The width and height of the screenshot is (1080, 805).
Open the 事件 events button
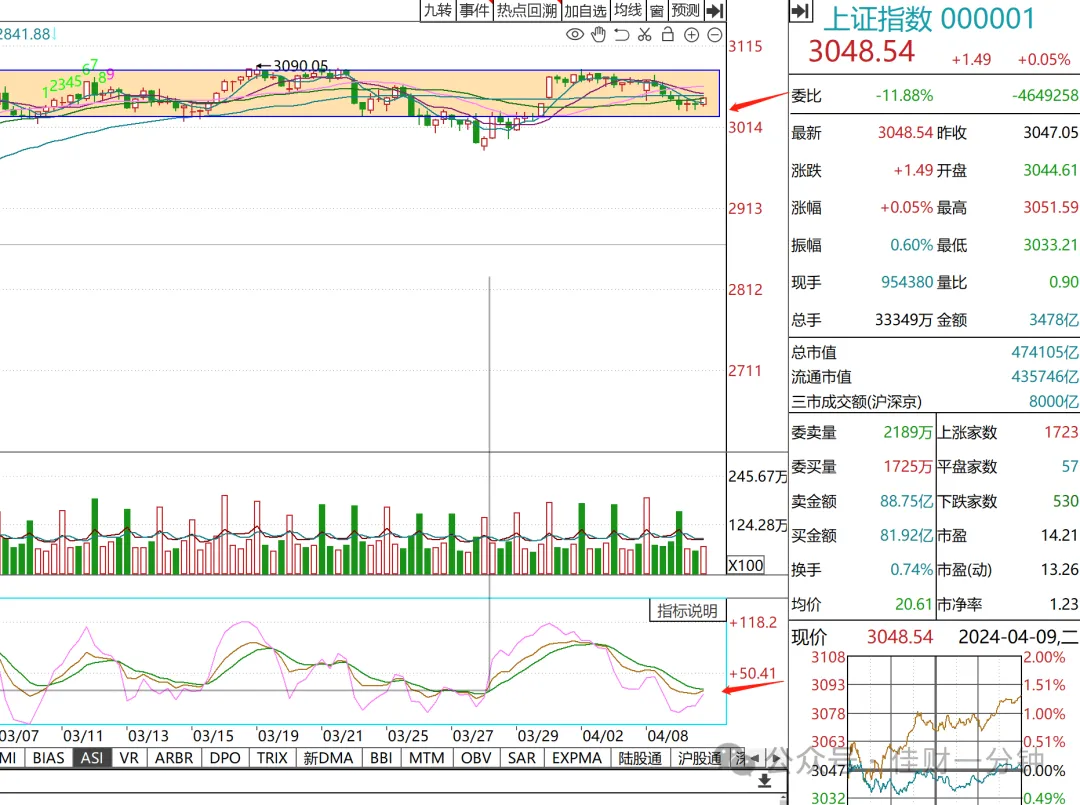coord(475,10)
